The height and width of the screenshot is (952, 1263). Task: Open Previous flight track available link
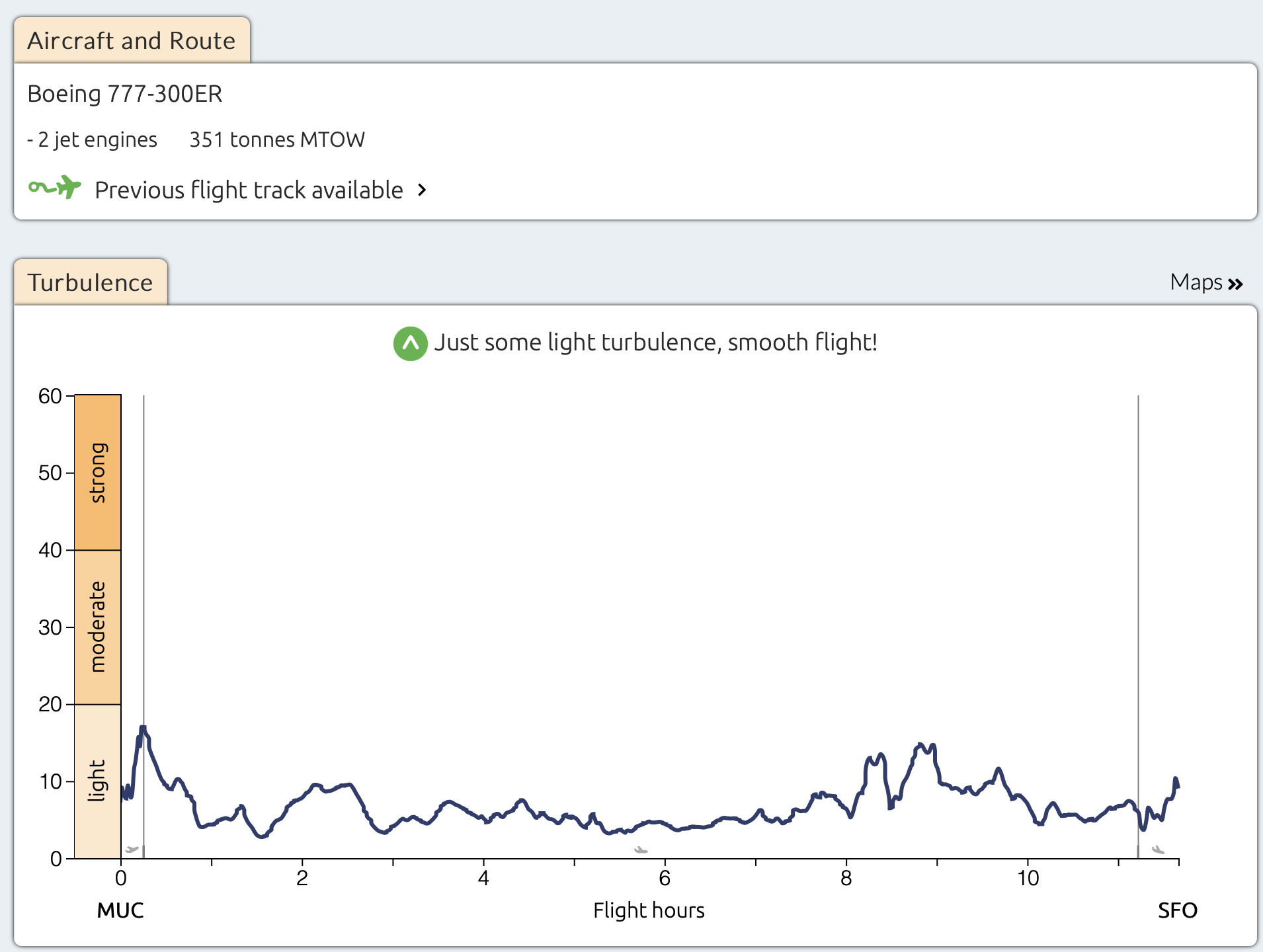coord(249,190)
